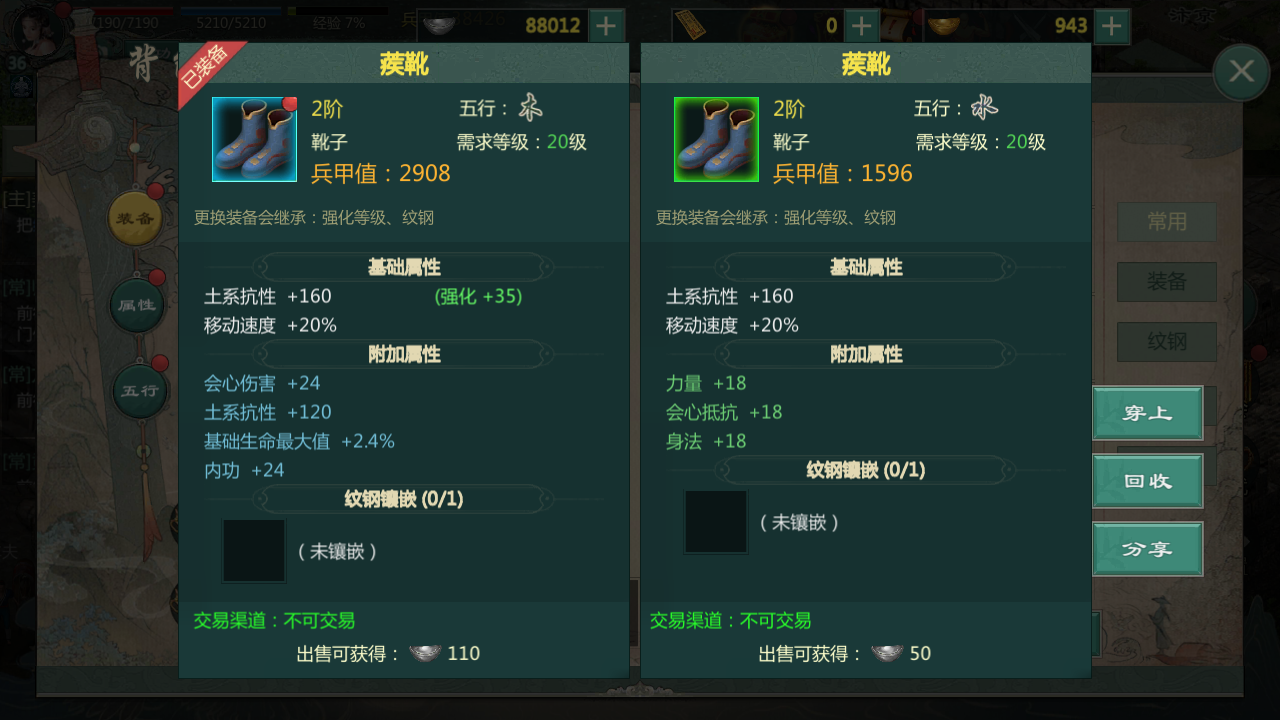The height and width of the screenshot is (720, 1280).
Task: Add tickets with plus button beside 0
Action: point(862,26)
